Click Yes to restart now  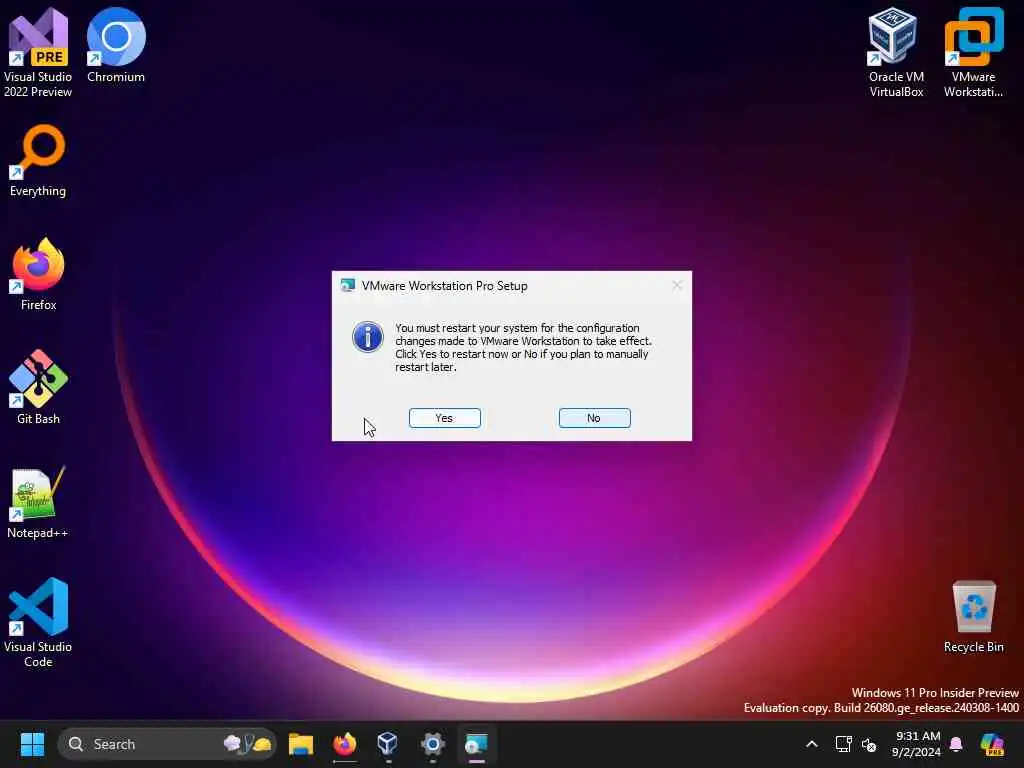pyautogui.click(x=445, y=418)
